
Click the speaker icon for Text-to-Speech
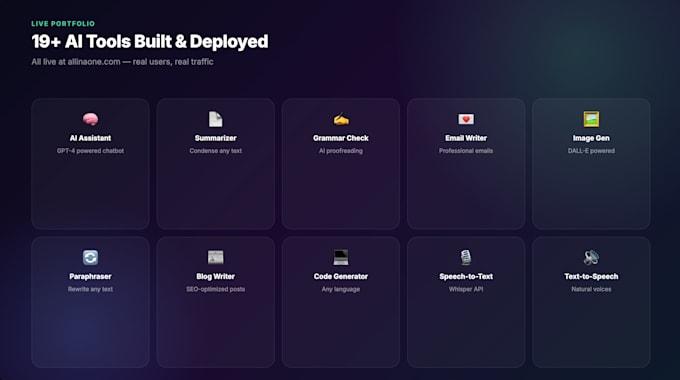[x=591, y=257]
